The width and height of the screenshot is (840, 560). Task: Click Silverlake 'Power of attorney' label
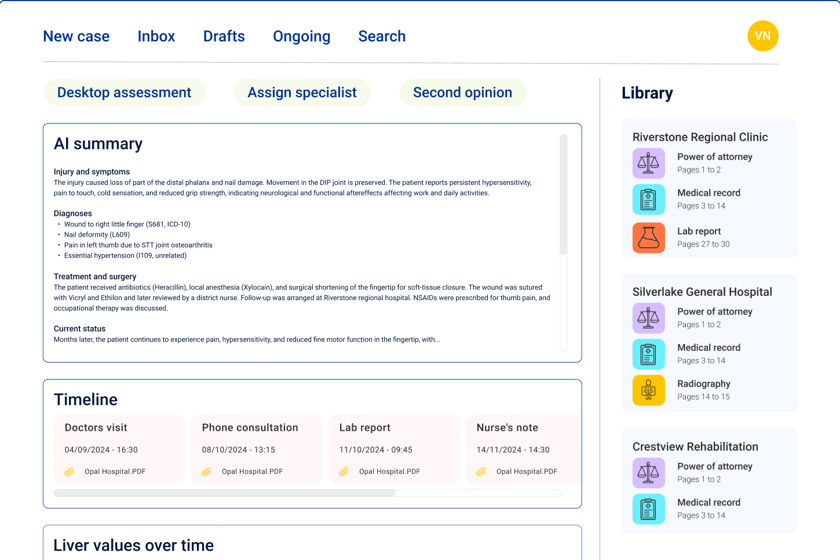[715, 311]
